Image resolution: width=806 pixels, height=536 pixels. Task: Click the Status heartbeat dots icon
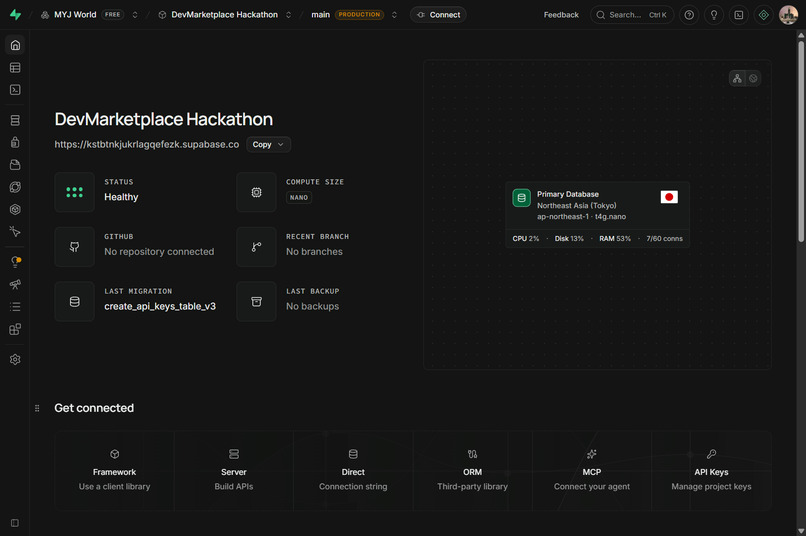click(75, 192)
